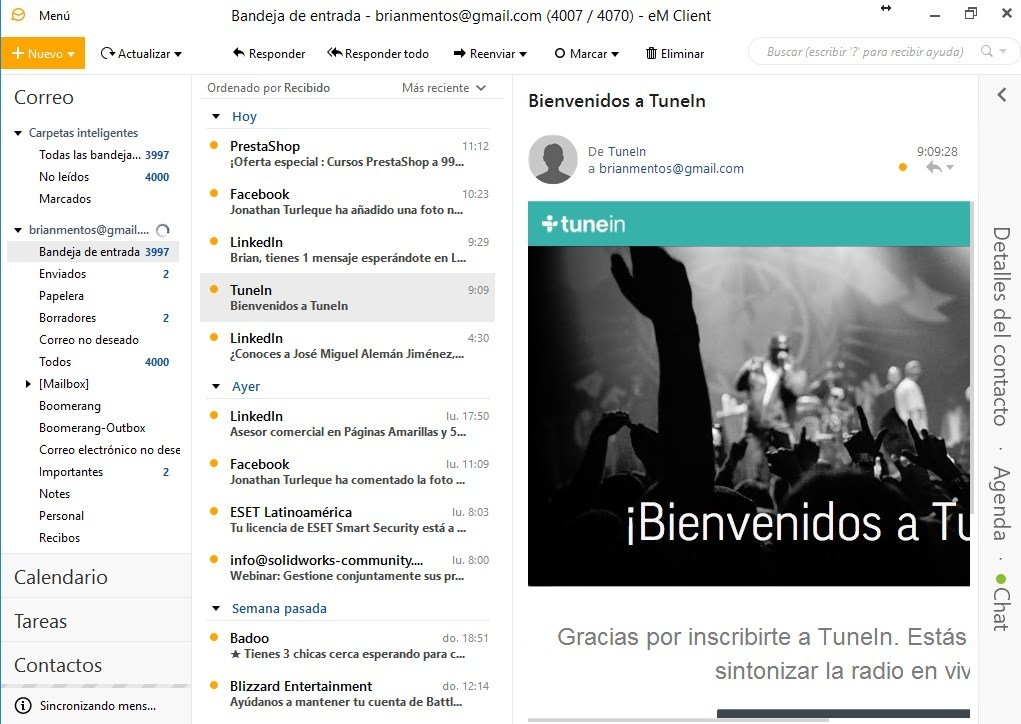1021x724 pixels.
Task: Toggle read-status dot in message header
Action: (902, 167)
